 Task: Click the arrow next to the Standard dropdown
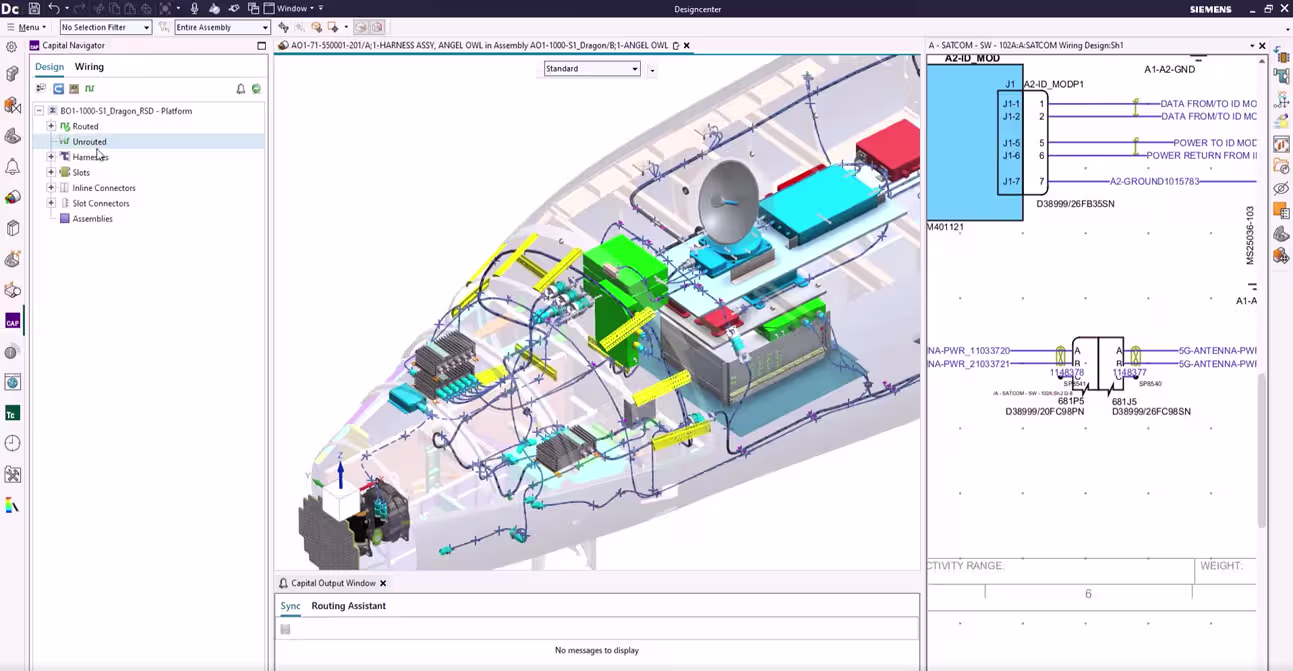click(x=652, y=70)
